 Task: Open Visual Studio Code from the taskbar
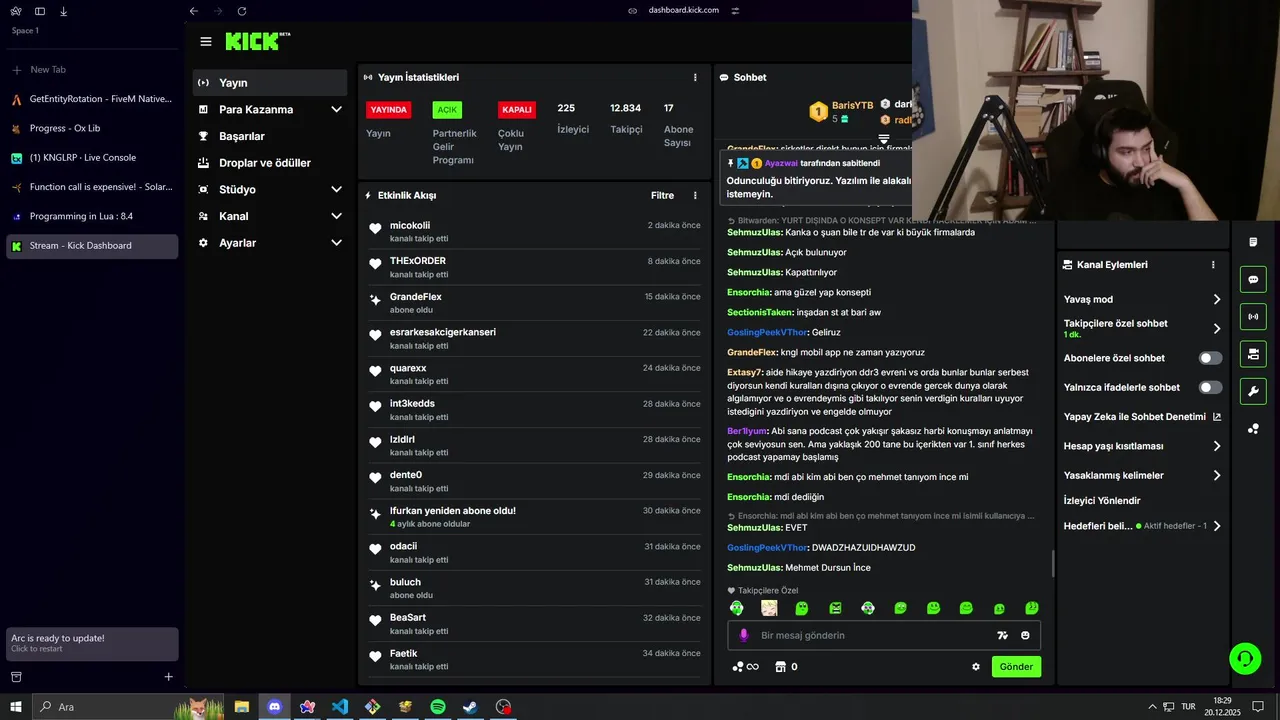(340, 707)
